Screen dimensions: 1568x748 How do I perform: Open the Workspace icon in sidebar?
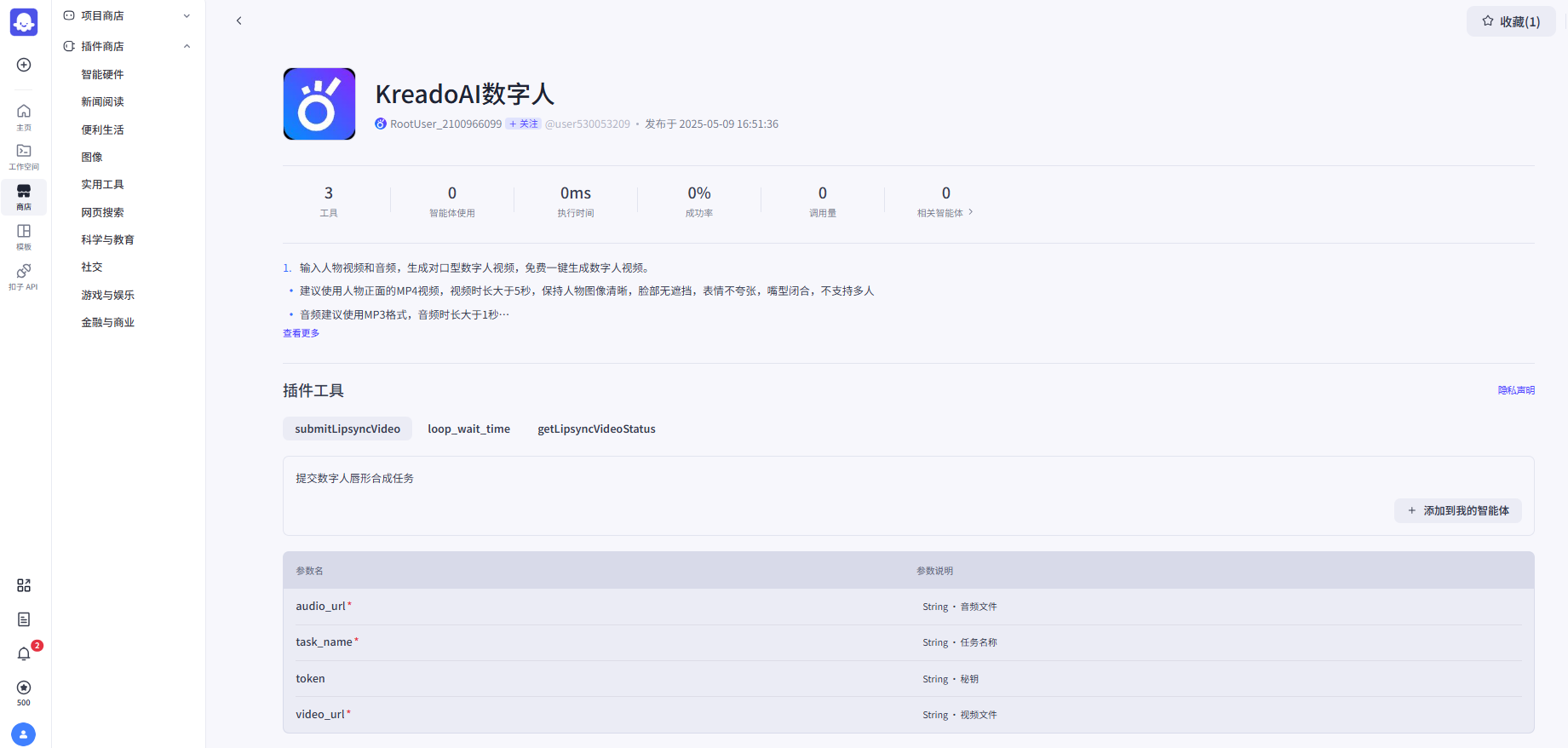pyautogui.click(x=24, y=156)
